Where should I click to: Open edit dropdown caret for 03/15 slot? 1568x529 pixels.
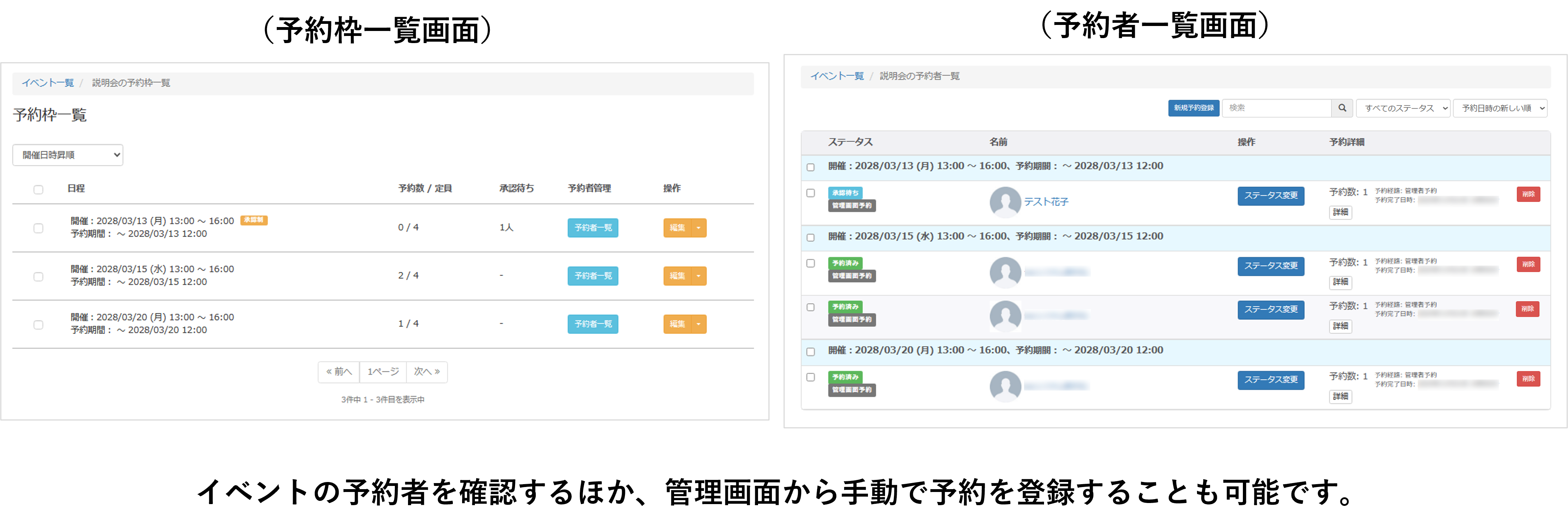tap(699, 276)
